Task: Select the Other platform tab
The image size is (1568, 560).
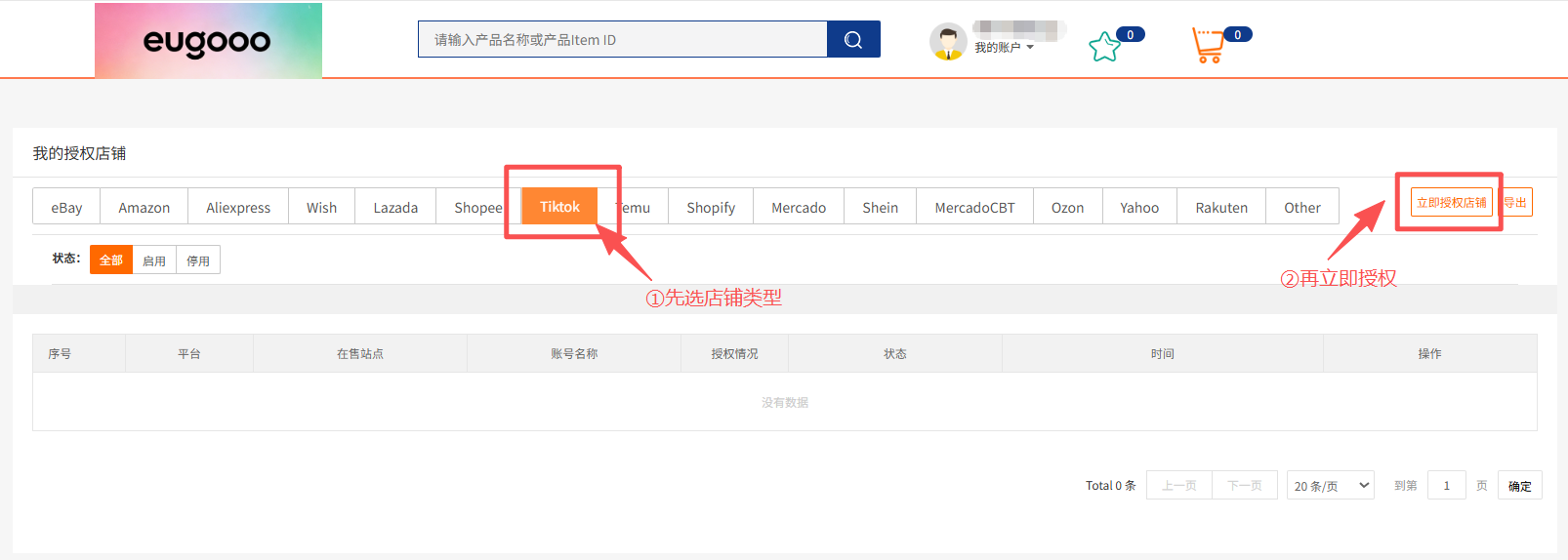Action: tap(1302, 207)
